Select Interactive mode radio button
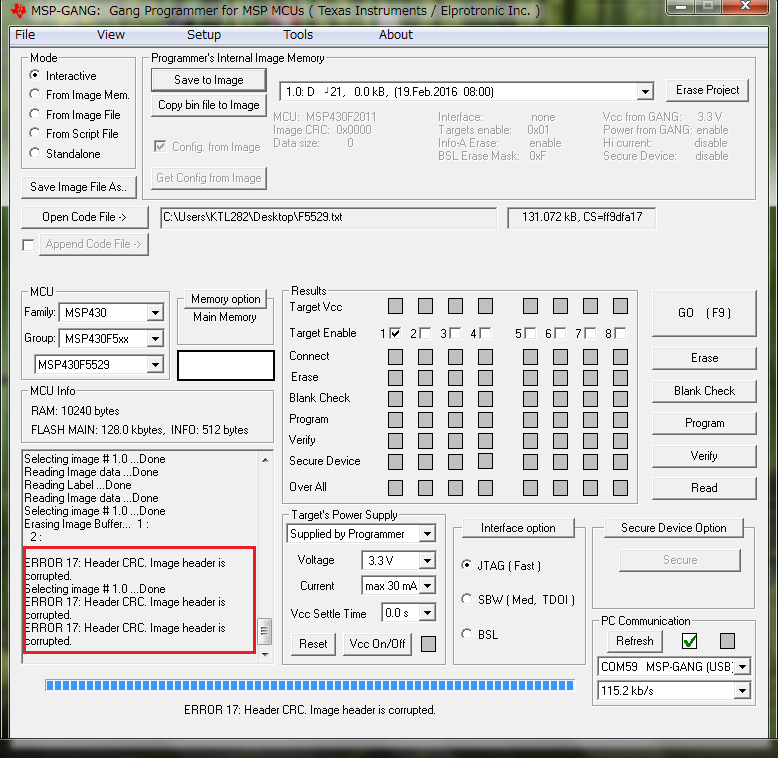 pyautogui.click(x=34, y=75)
